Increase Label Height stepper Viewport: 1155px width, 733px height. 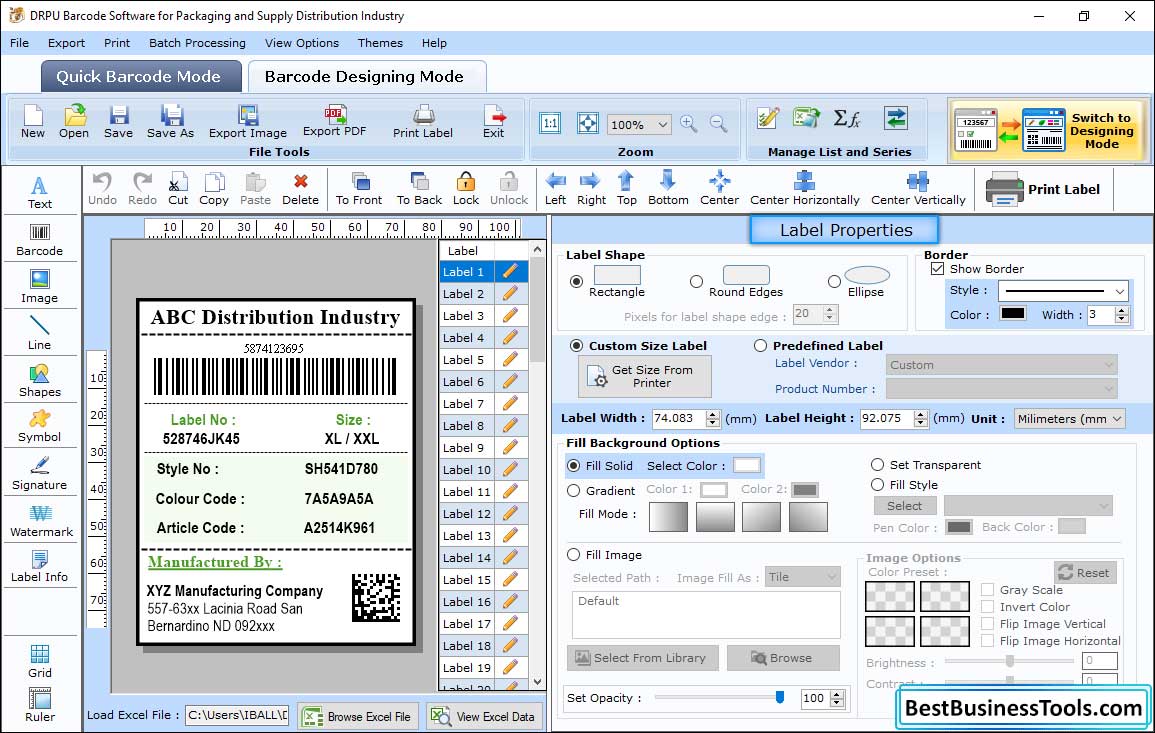point(921,415)
